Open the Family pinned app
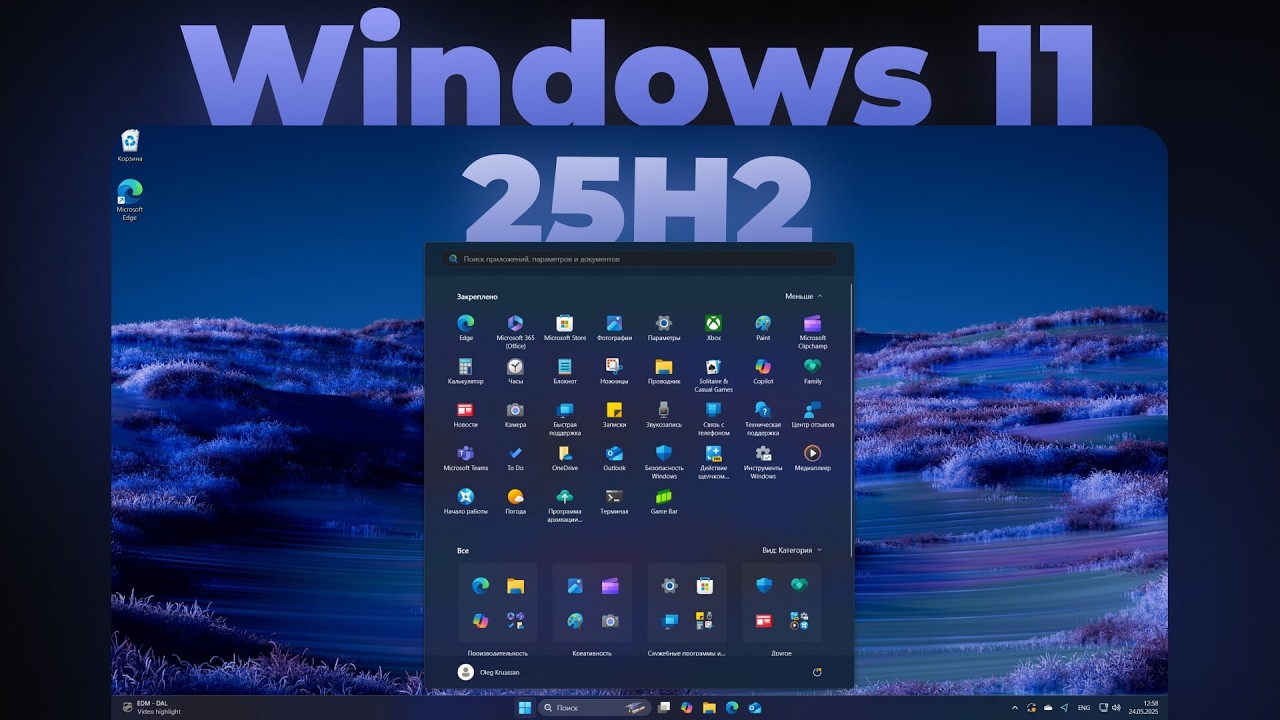 click(x=812, y=371)
